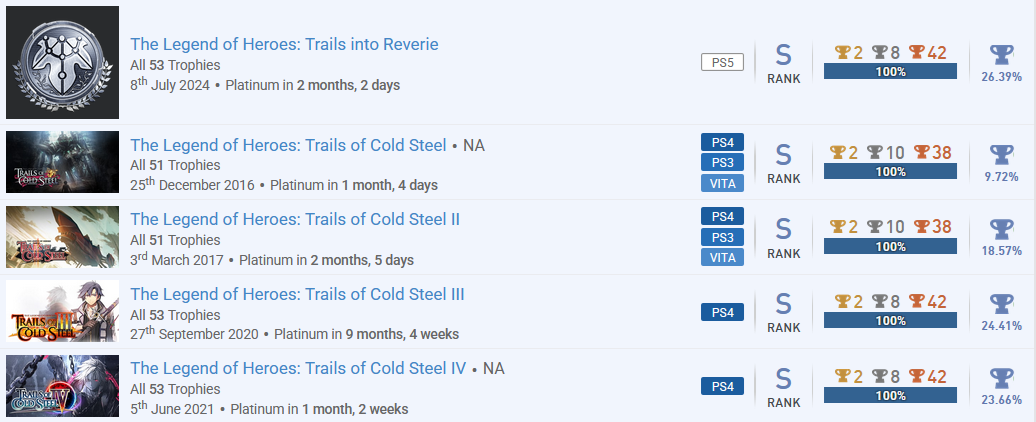Screen dimensions: 1036x422
Task: Open The Legend of Heroes: Trails into Reverie link
Action: coord(284,44)
